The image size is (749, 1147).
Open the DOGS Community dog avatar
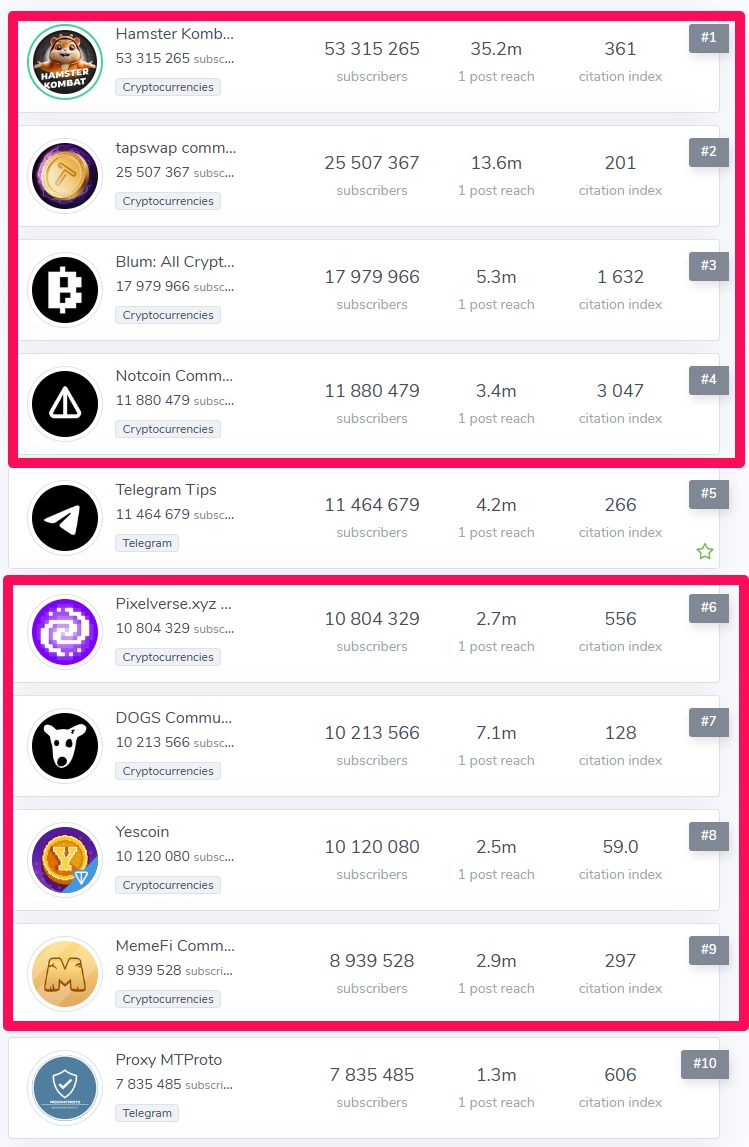pyautogui.click(x=65, y=747)
